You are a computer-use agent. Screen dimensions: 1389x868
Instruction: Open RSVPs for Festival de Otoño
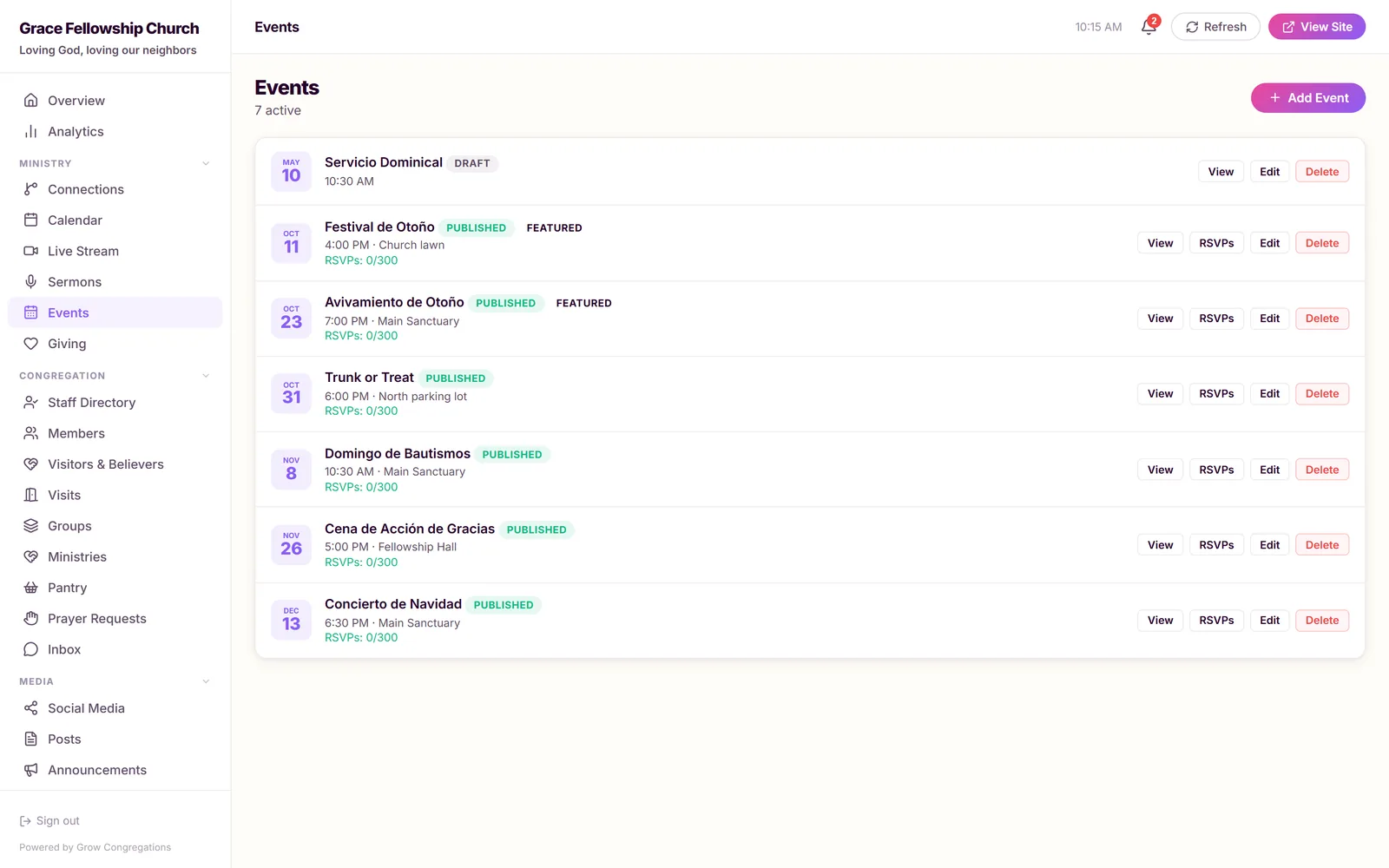pyautogui.click(x=1216, y=243)
